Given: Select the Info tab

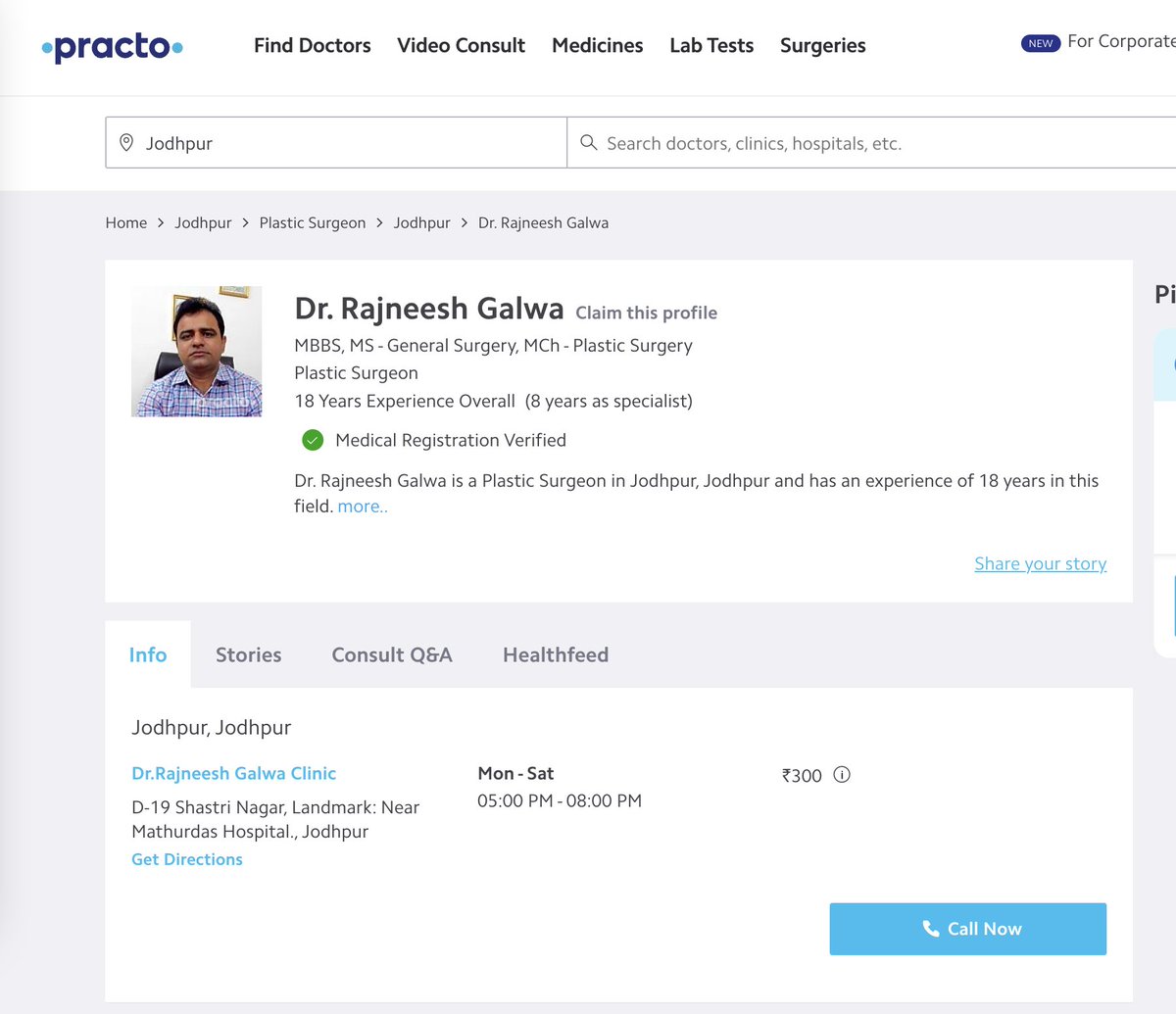Looking at the screenshot, I should tap(148, 654).
